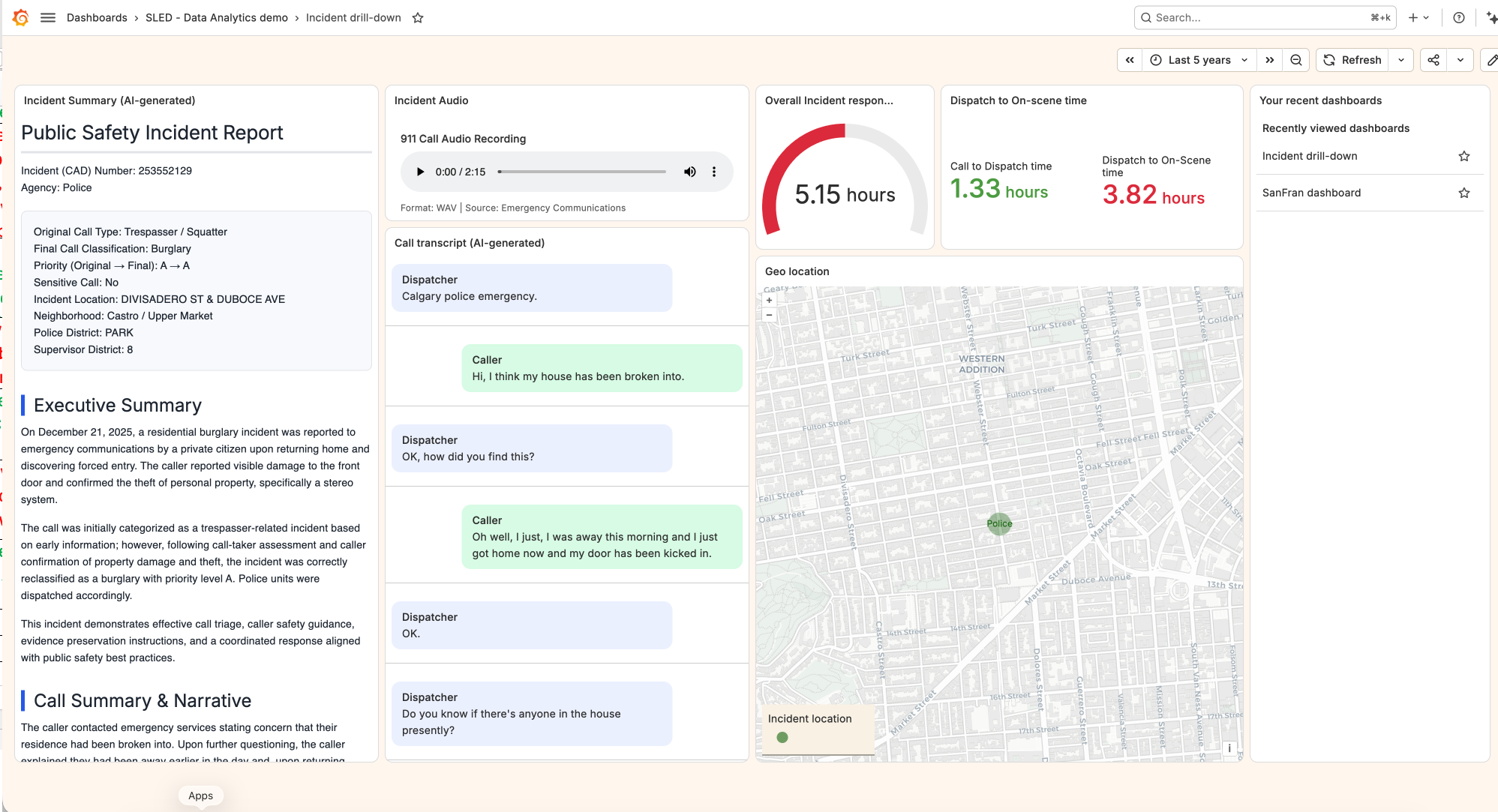1498x812 pixels.
Task: Click the Share dashboard icon
Action: point(1433,60)
